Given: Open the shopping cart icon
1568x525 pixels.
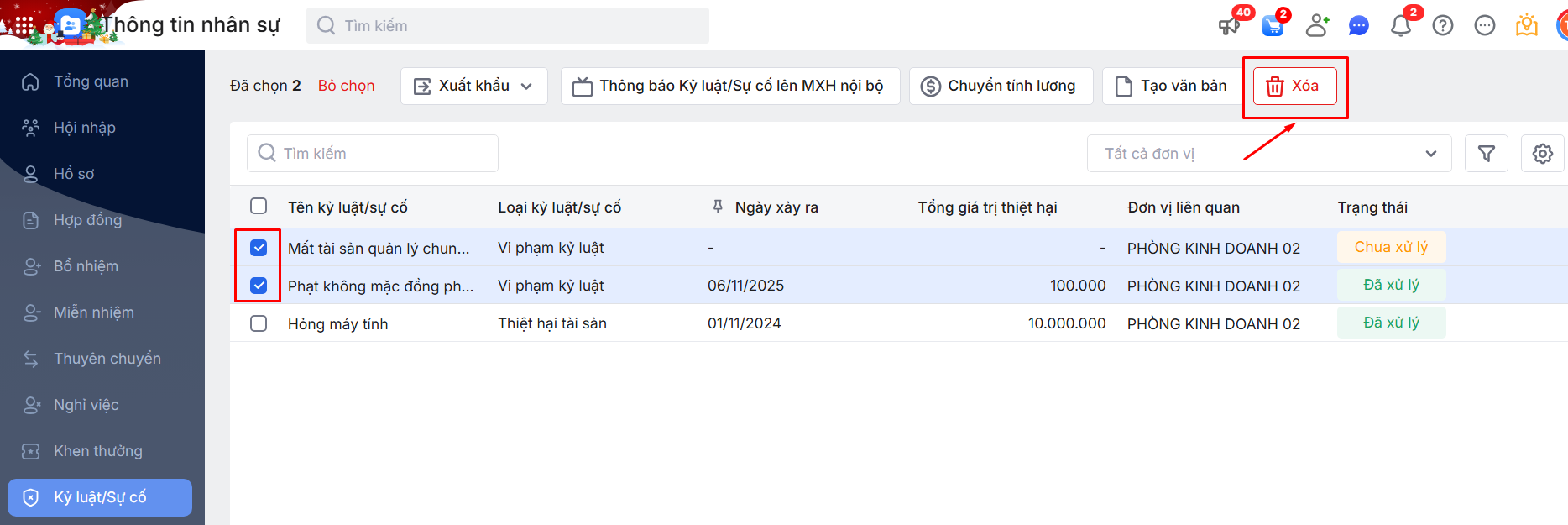Looking at the screenshot, I should (1273, 26).
